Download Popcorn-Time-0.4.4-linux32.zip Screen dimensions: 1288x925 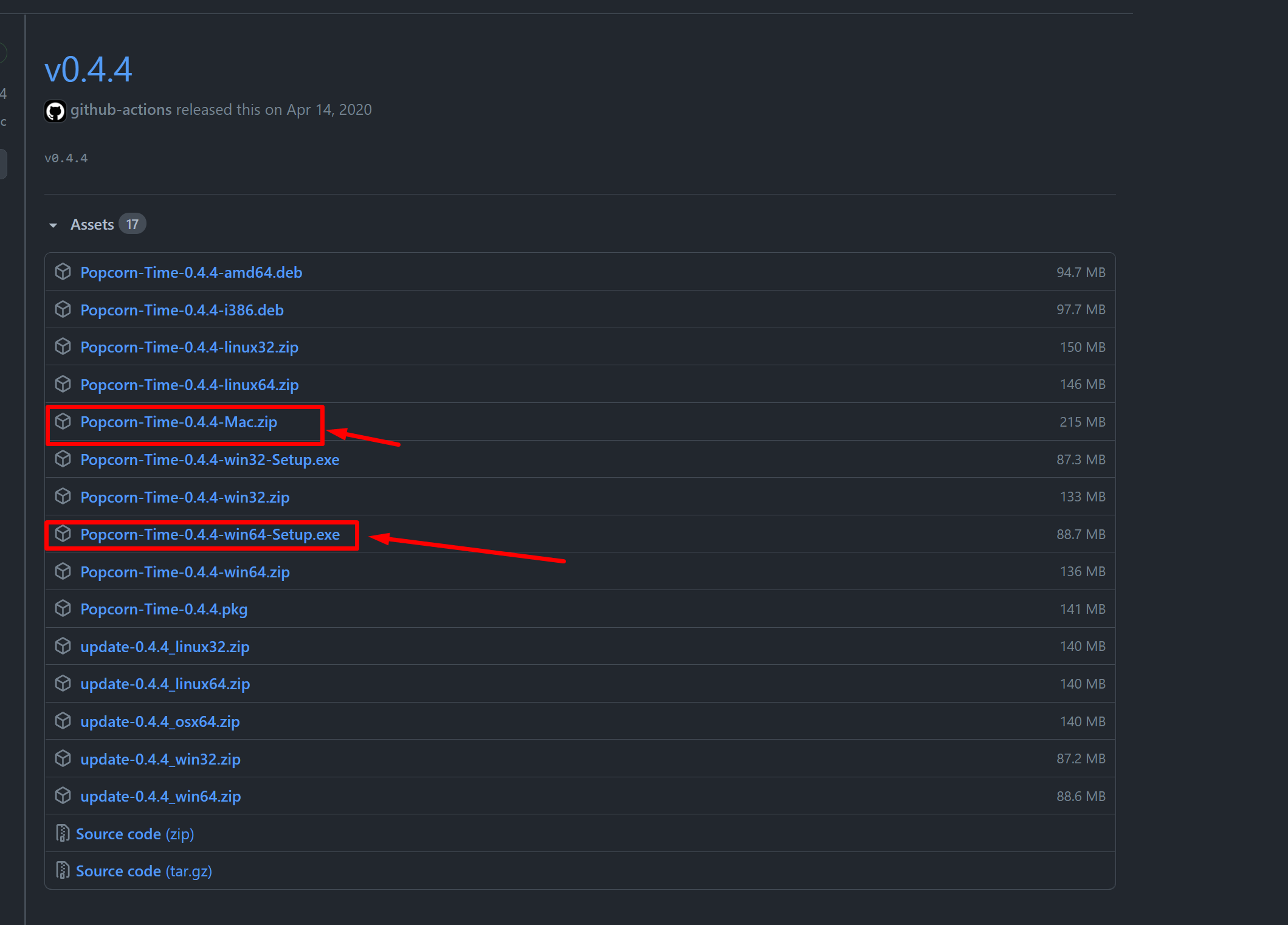coord(190,347)
